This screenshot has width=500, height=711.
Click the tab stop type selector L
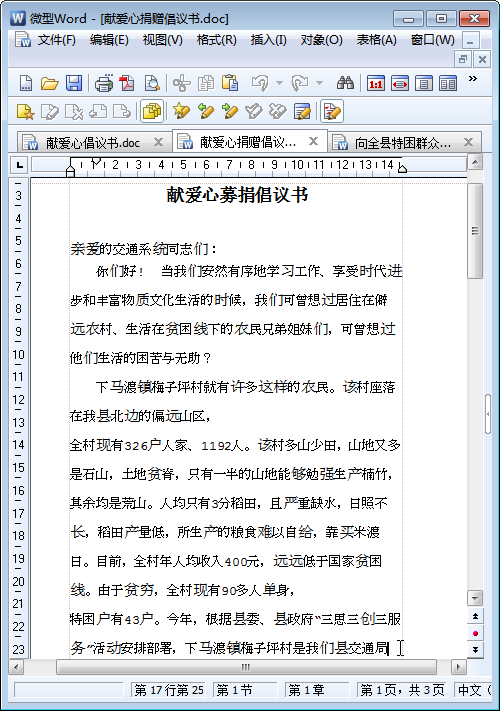[19, 165]
